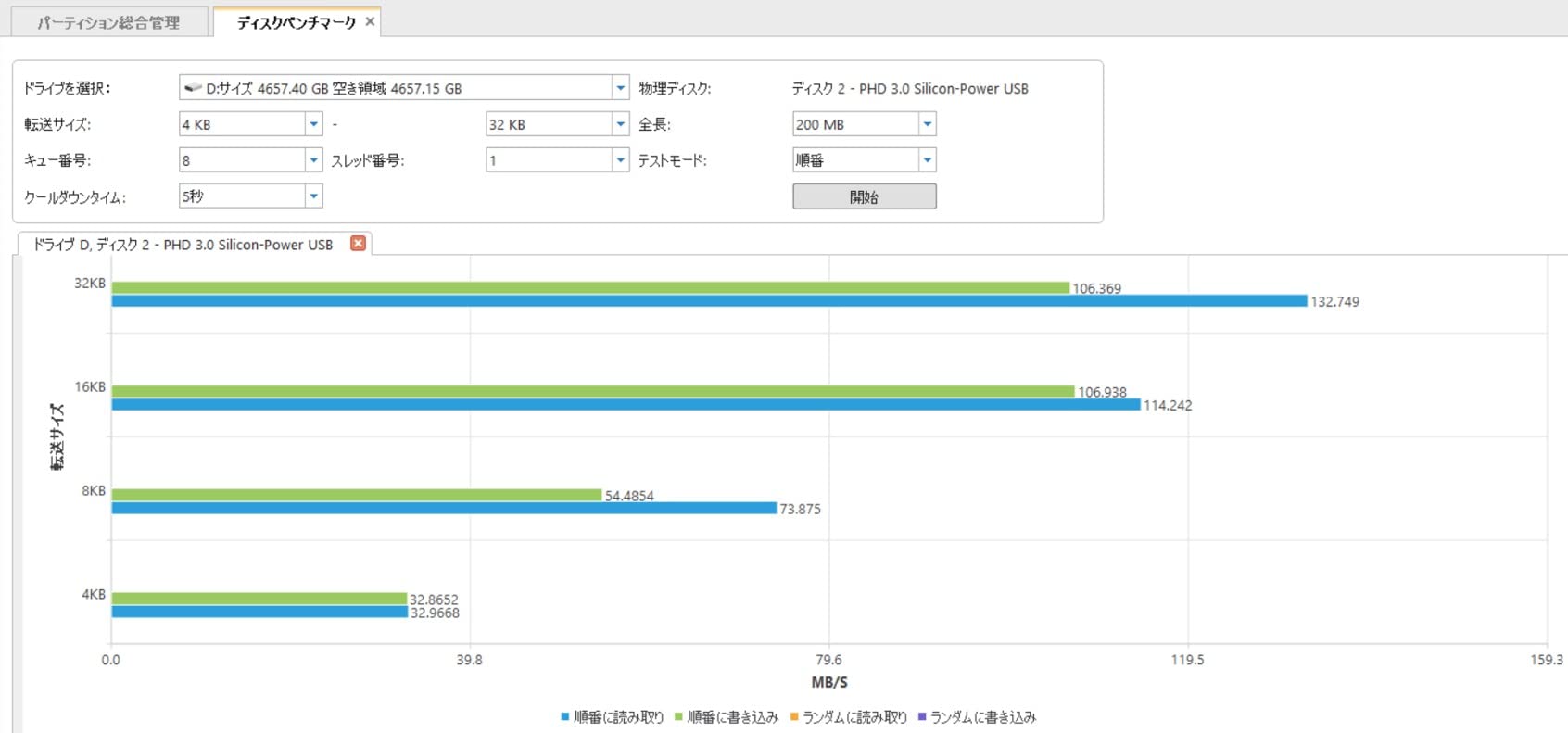Open the テストモード dropdown
This screenshot has height=733, width=1568.
927,160
